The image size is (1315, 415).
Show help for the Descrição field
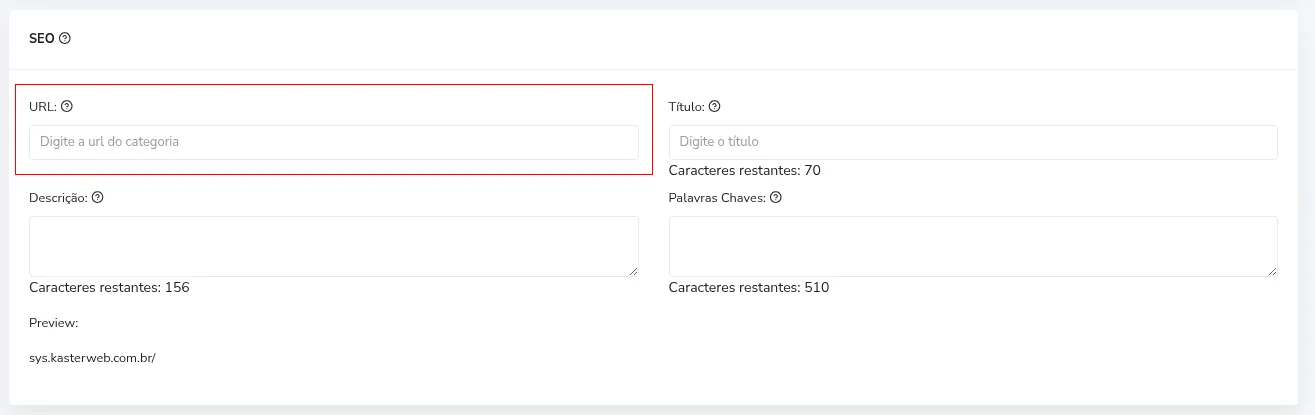tap(98, 197)
